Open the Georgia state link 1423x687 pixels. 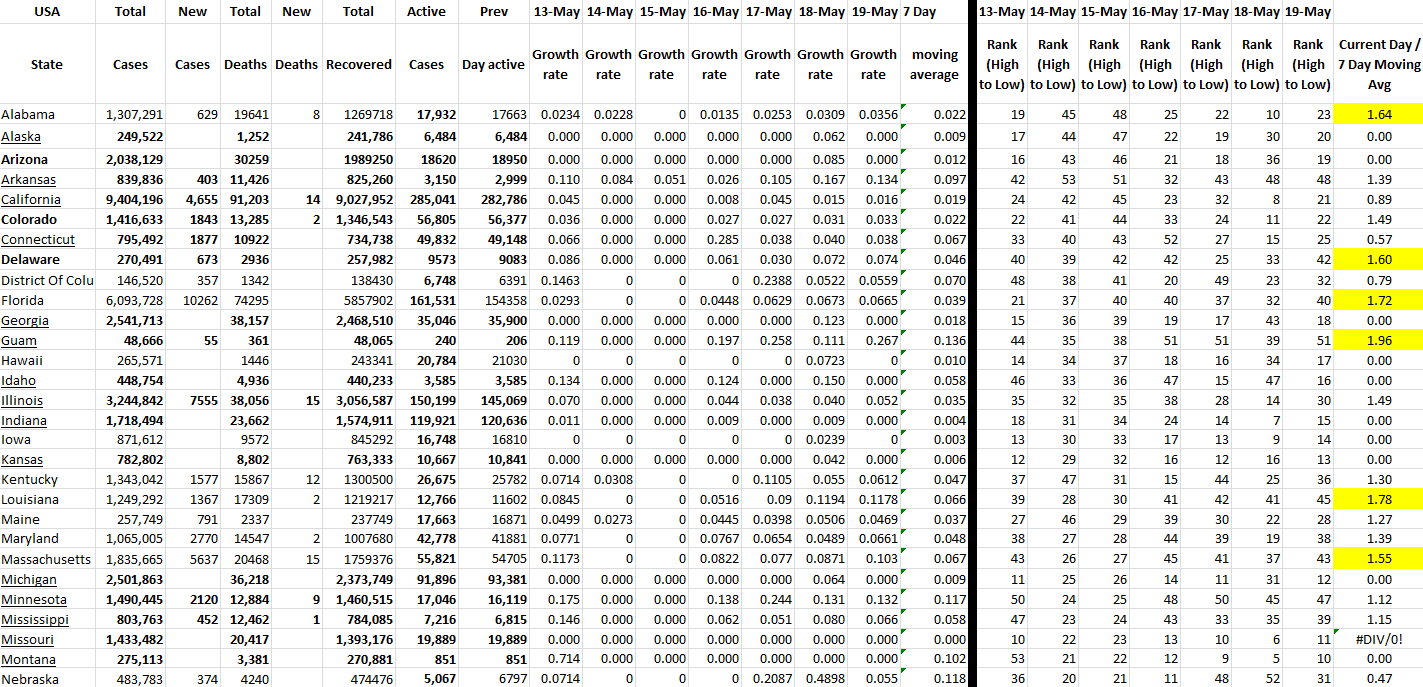pyautogui.click(x=25, y=320)
